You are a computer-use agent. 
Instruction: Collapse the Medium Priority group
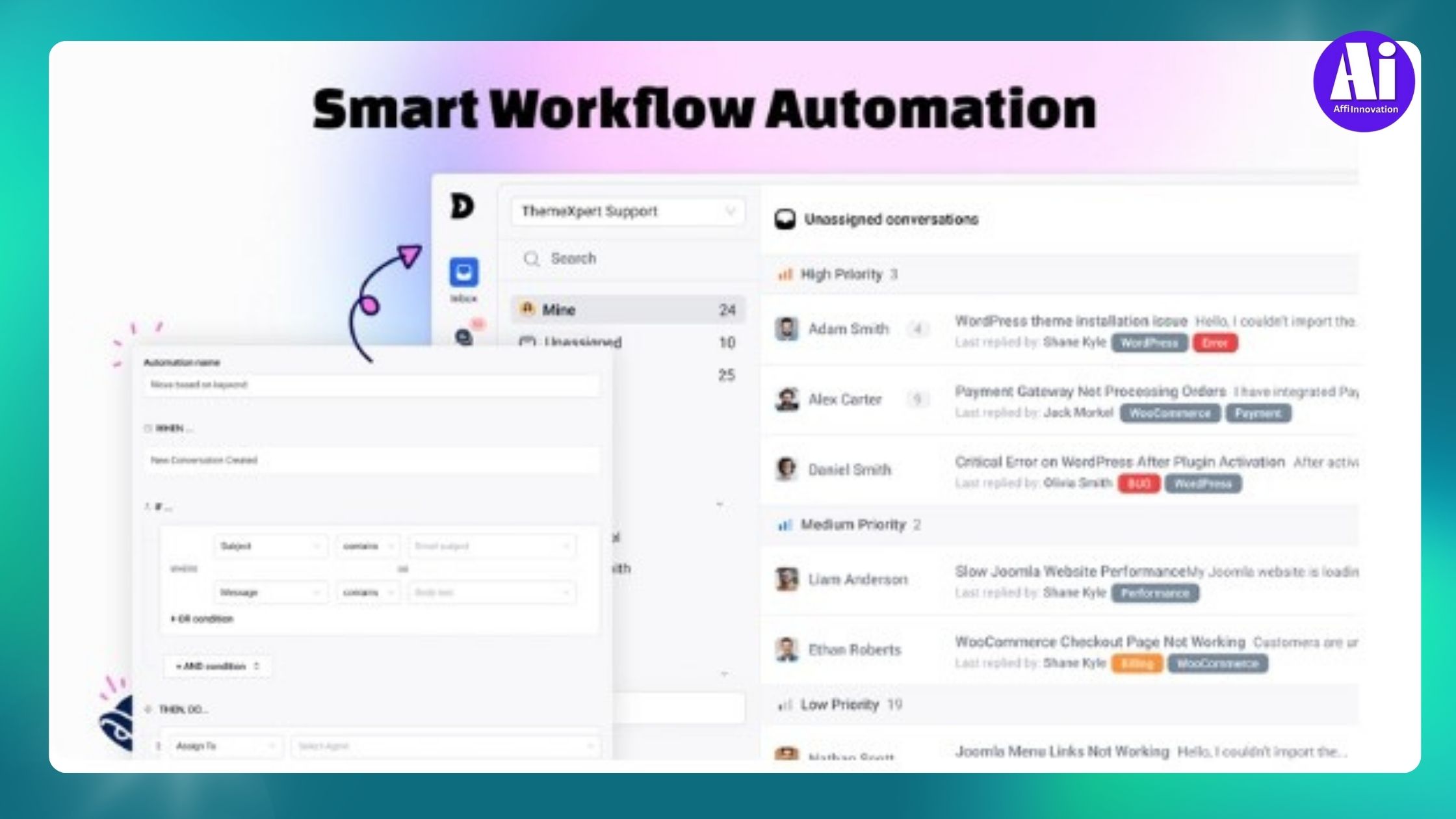click(853, 525)
